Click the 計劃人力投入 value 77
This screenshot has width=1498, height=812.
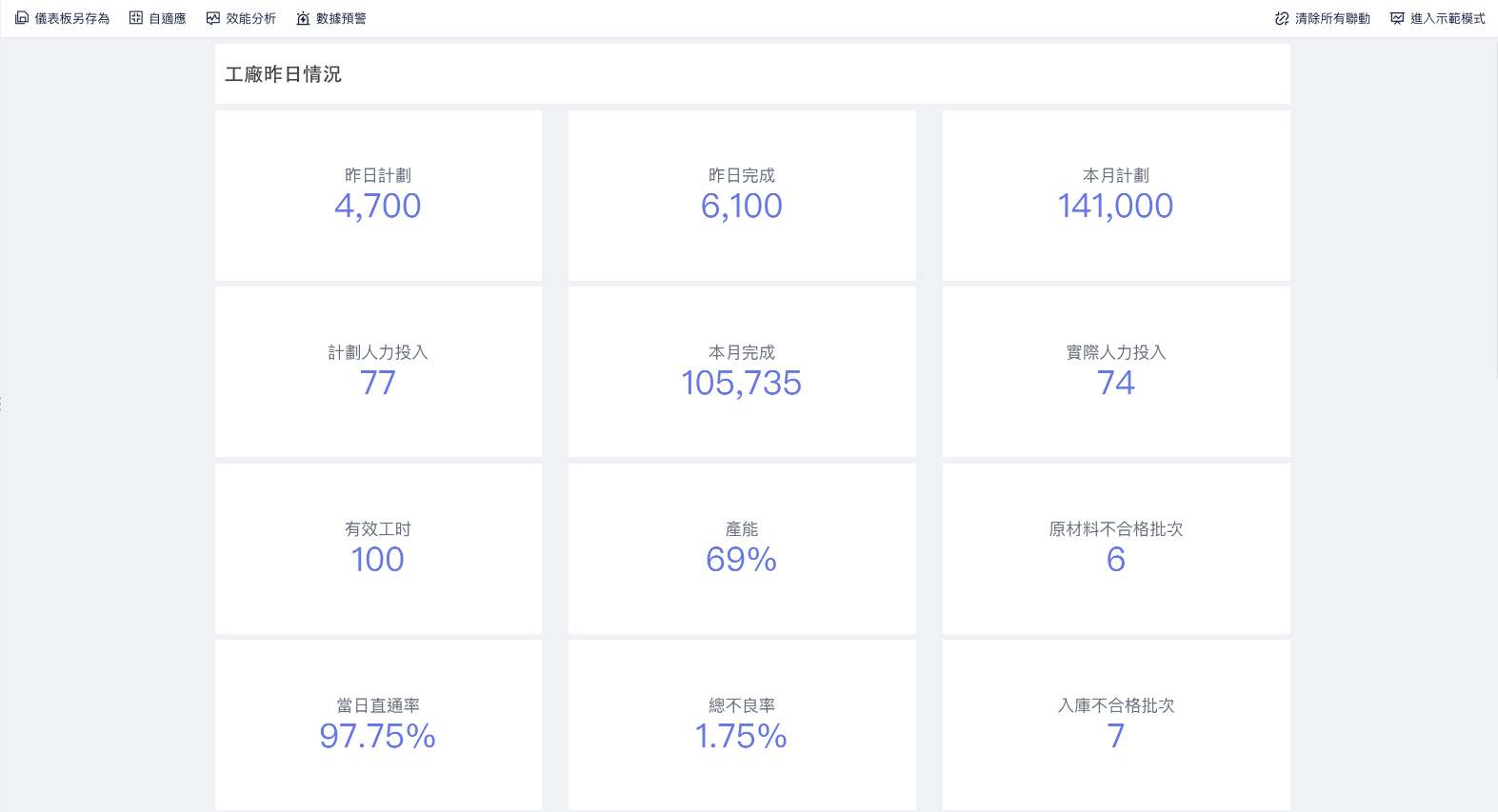(378, 384)
